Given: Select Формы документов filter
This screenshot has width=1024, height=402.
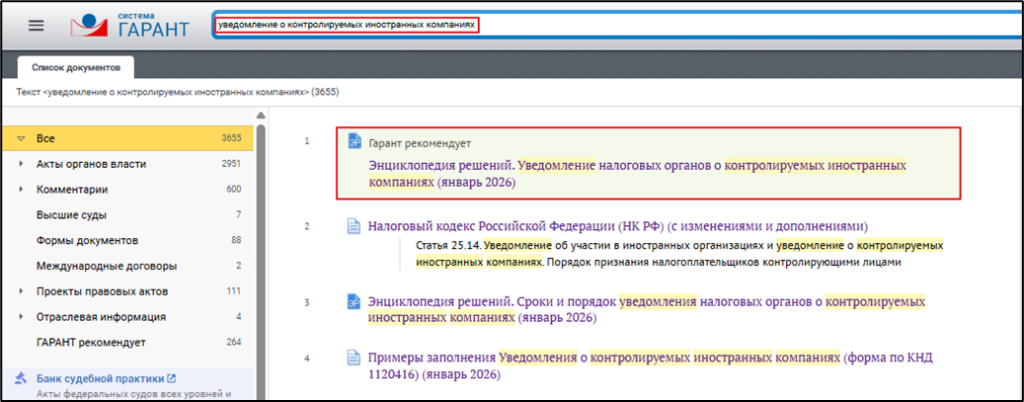Looking at the screenshot, I should click(x=87, y=240).
